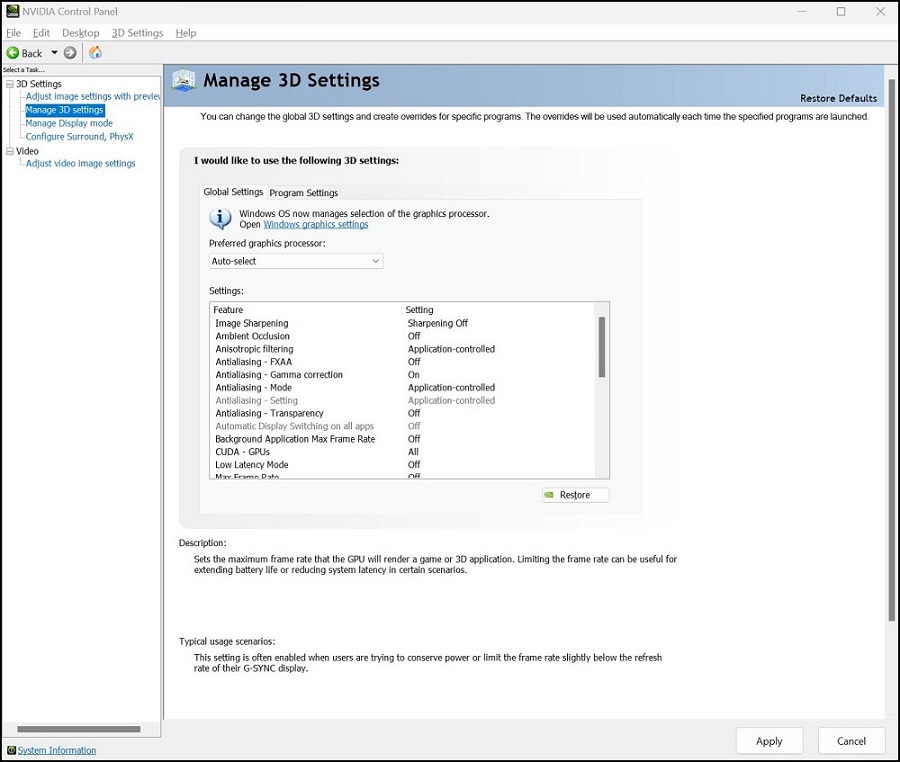Click the Restore button

[x=575, y=494]
